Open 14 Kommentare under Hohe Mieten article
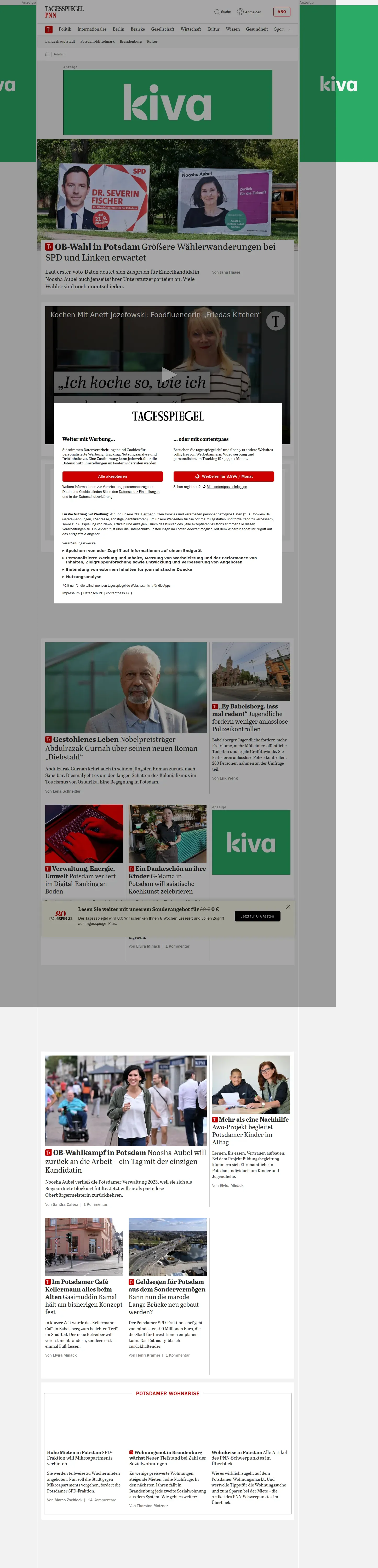Image resolution: width=378 pixels, height=1568 pixels. point(102,1500)
